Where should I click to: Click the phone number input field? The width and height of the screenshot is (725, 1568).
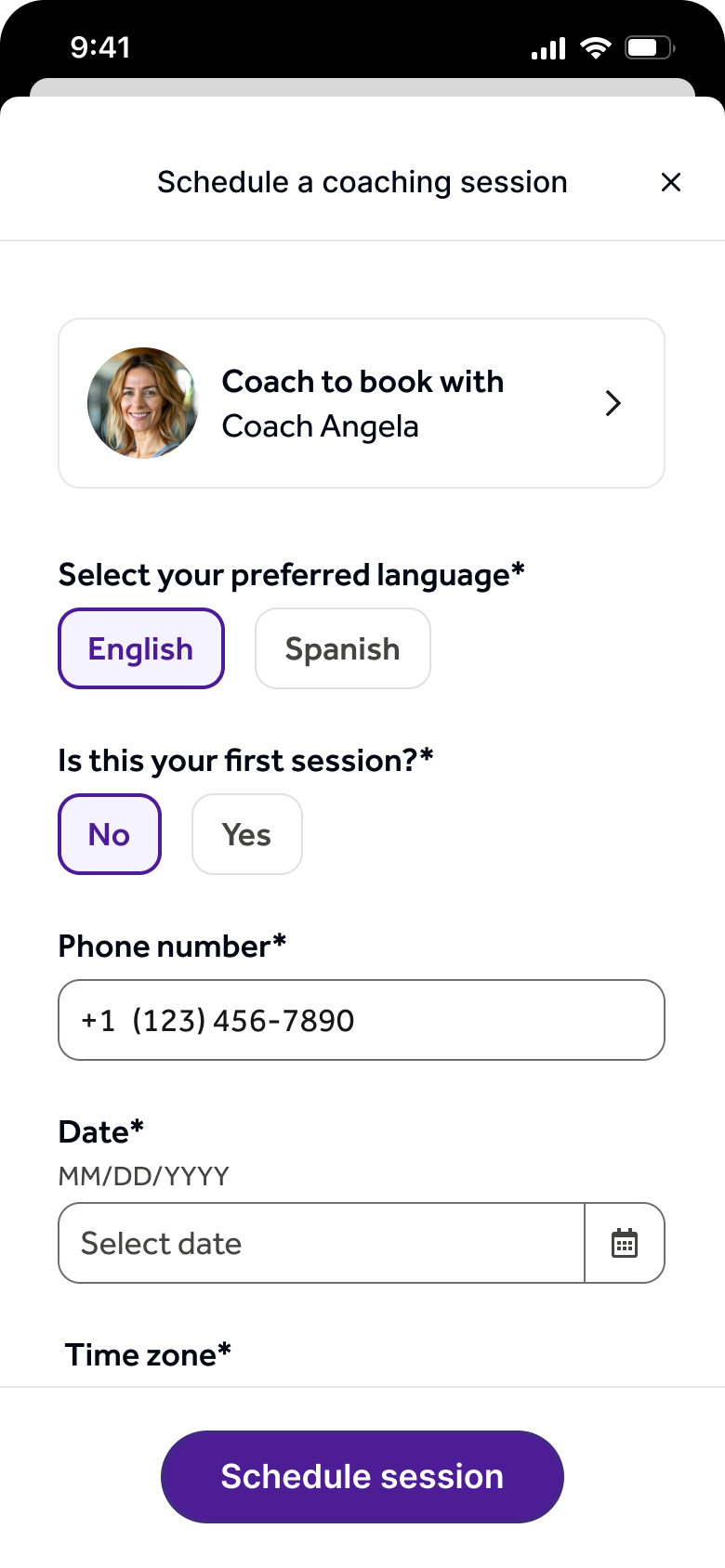pyautogui.click(x=362, y=1020)
